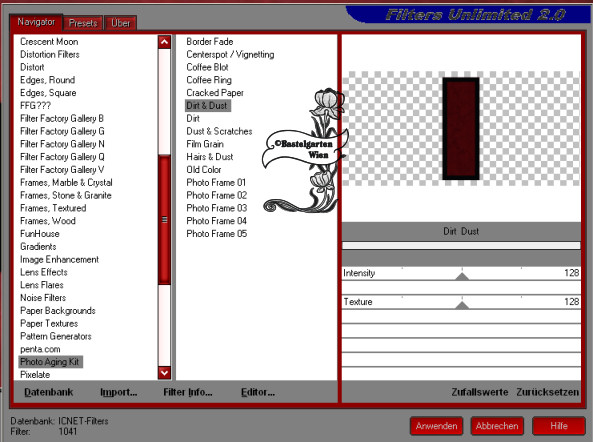Screen dimensions: 593x442
Task: Select Edges, Square category
Action: (48, 93)
